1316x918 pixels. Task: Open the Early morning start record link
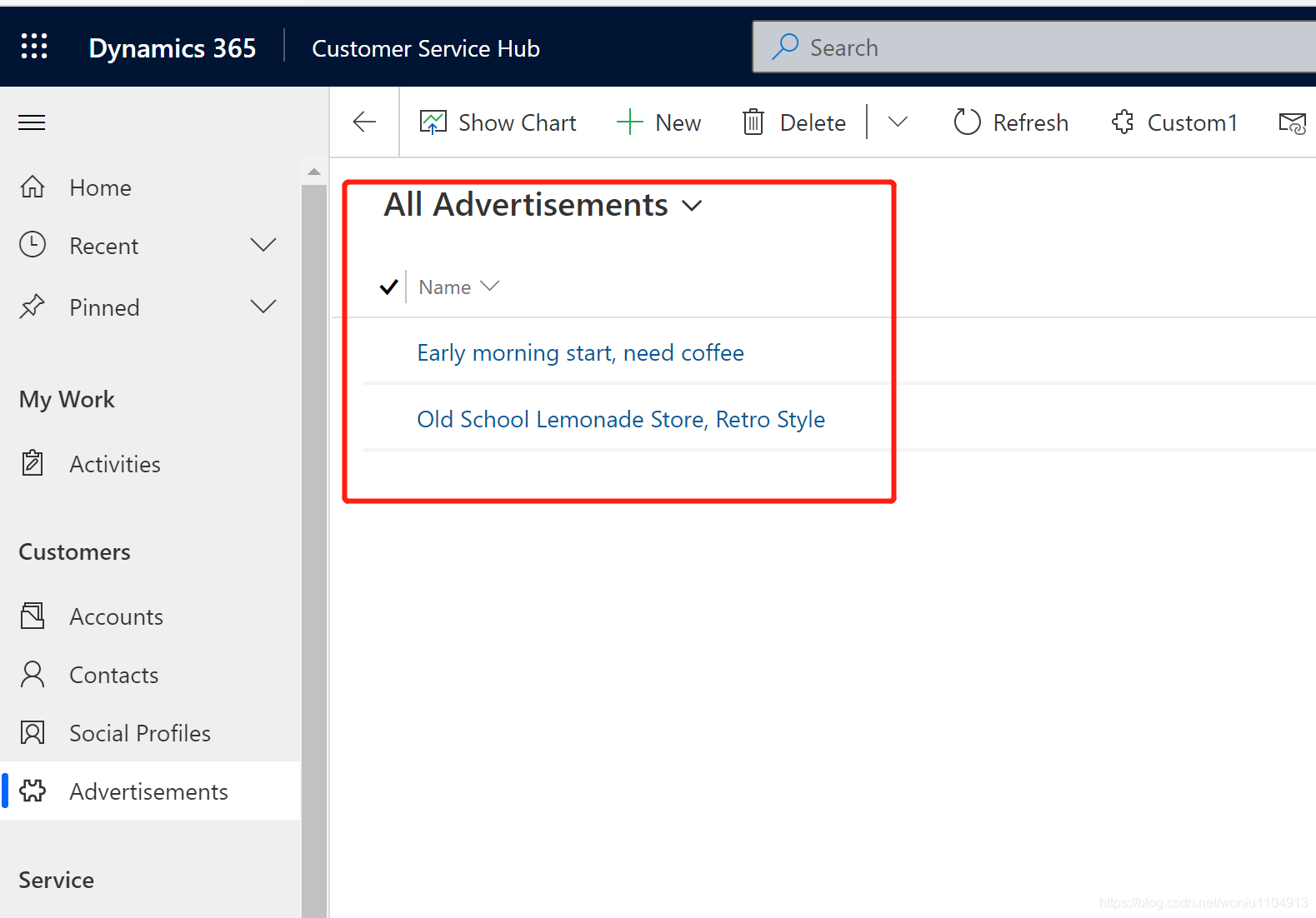click(580, 353)
